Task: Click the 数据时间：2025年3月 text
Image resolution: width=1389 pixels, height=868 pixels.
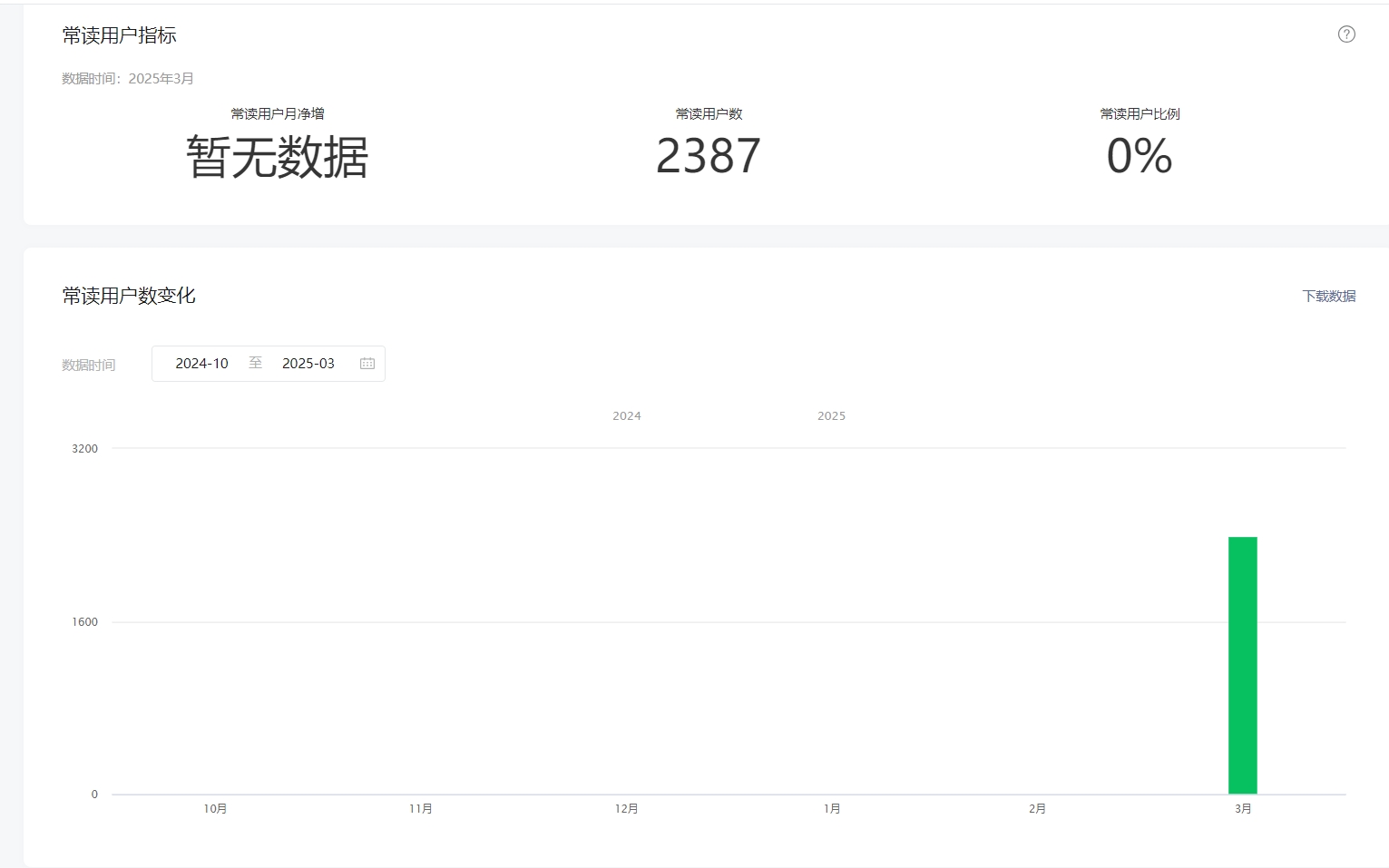Action: point(128,79)
